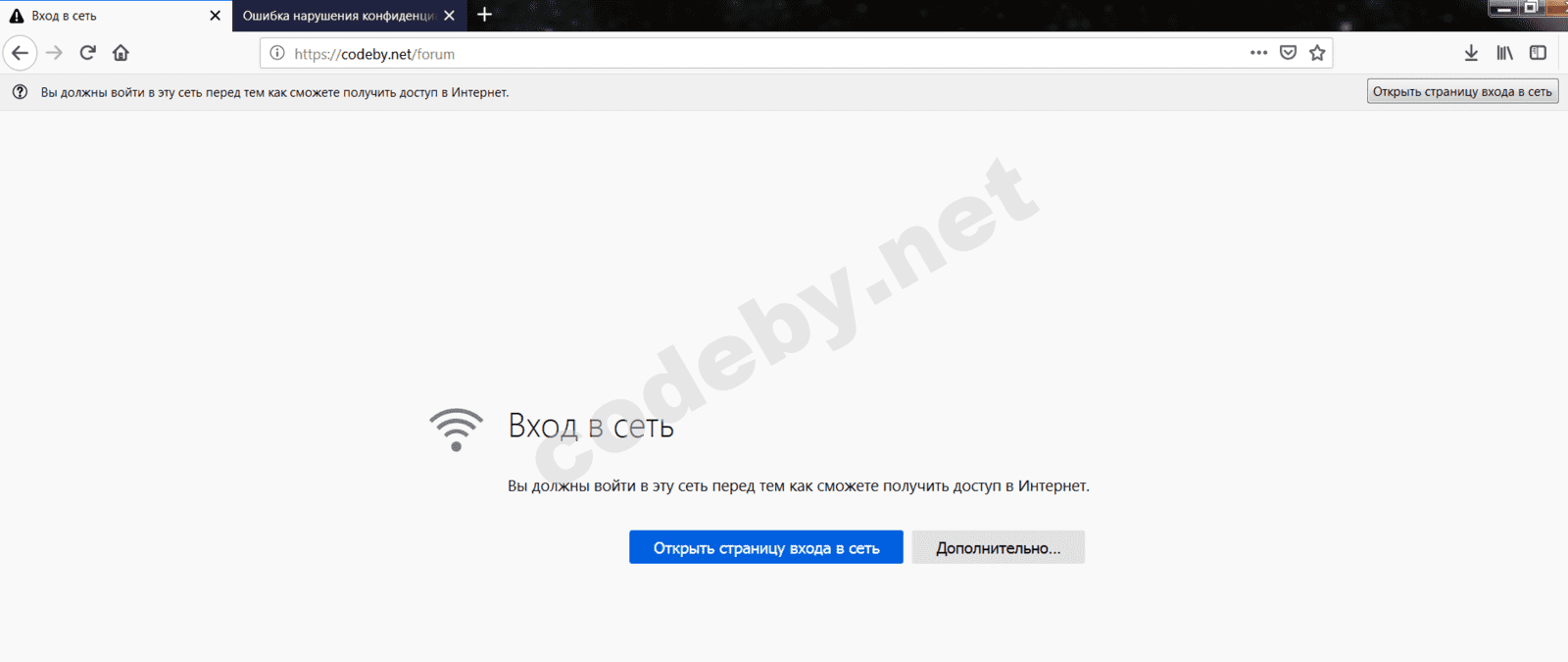Minimize the browser window
The height and width of the screenshot is (662, 1568).
pos(1504,8)
